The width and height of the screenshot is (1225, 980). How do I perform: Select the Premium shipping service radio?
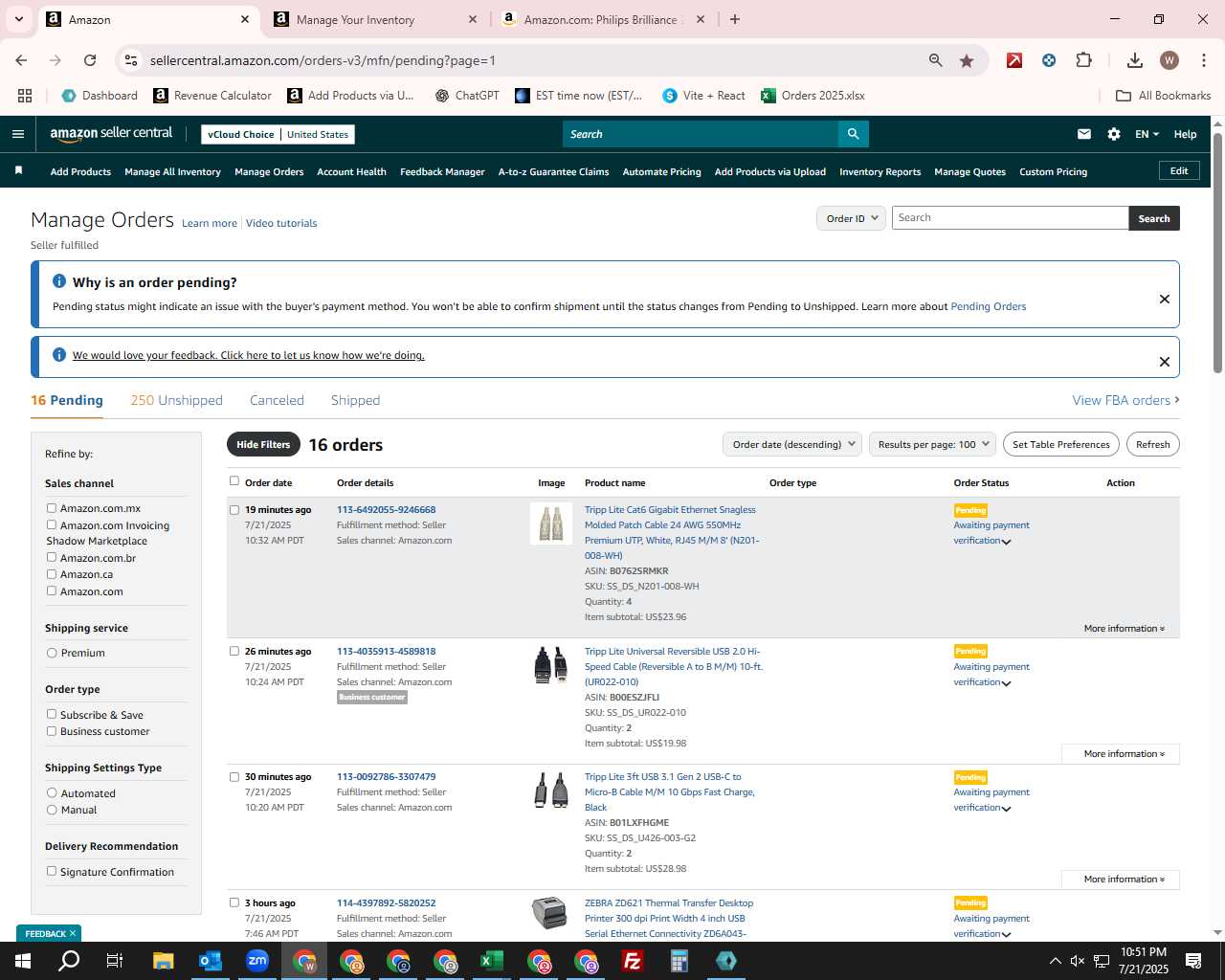pyautogui.click(x=52, y=653)
